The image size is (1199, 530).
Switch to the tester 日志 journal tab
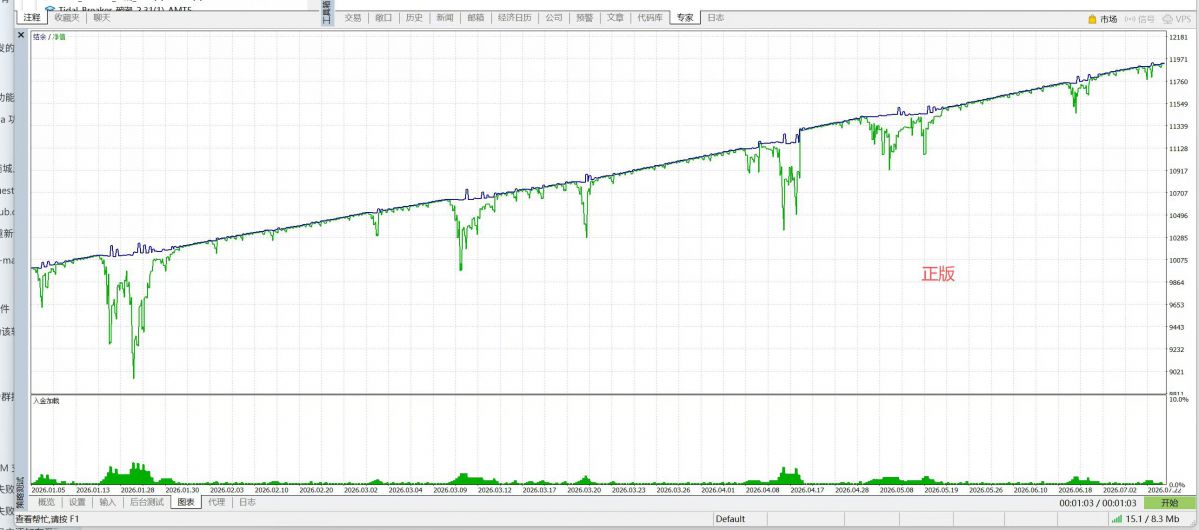point(247,502)
